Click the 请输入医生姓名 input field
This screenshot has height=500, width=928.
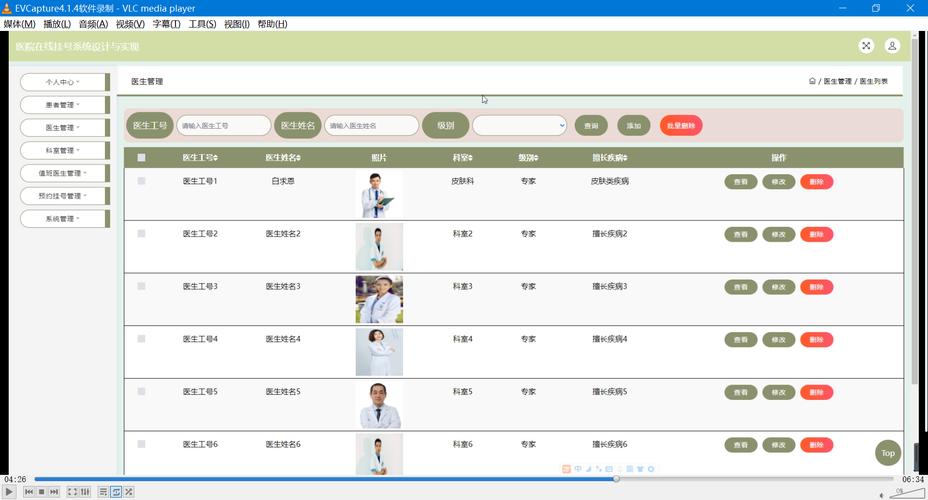[x=372, y=125]
